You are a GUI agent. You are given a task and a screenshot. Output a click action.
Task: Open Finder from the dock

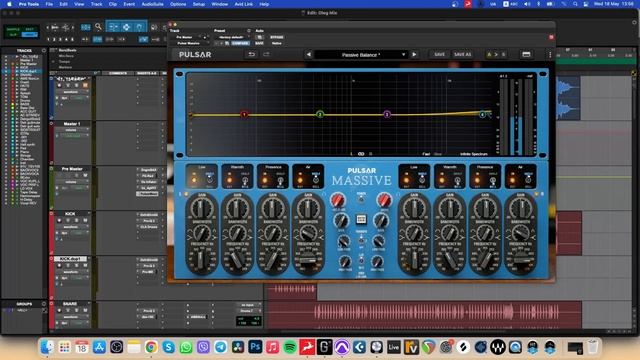coord(47,347)
